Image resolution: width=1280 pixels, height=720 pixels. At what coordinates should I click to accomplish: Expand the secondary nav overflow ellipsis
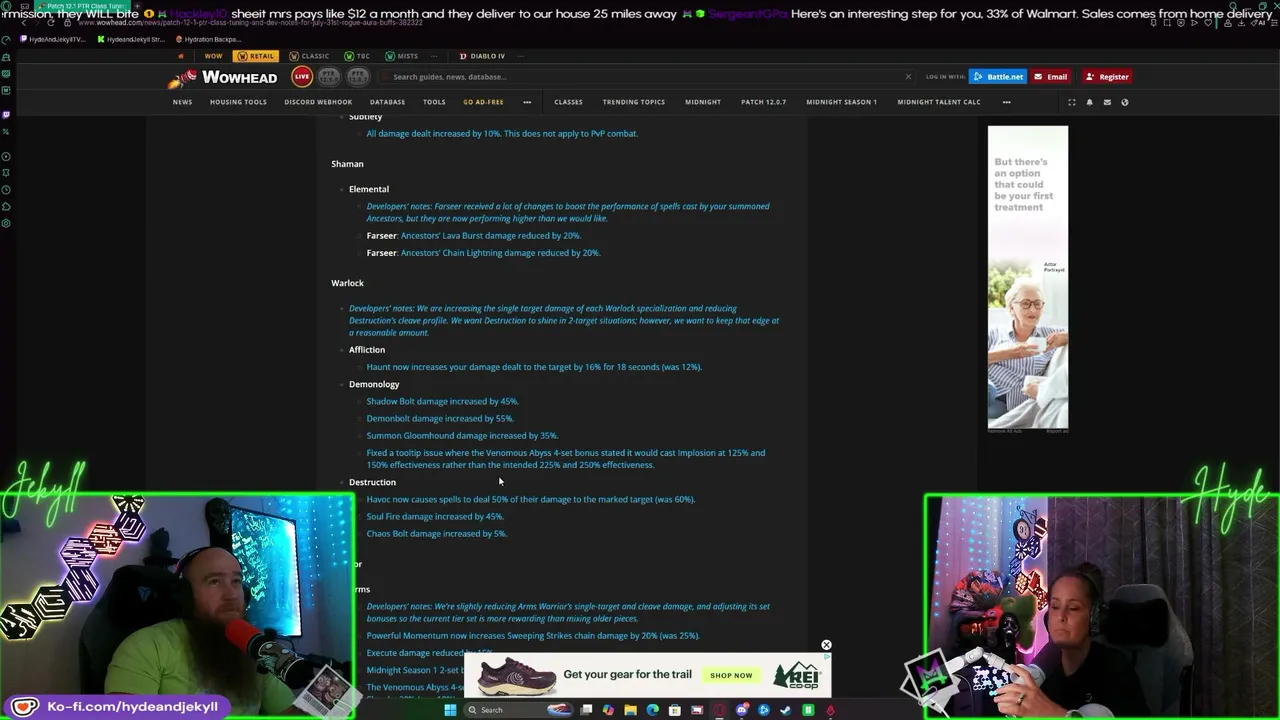tap(1006, 102)
